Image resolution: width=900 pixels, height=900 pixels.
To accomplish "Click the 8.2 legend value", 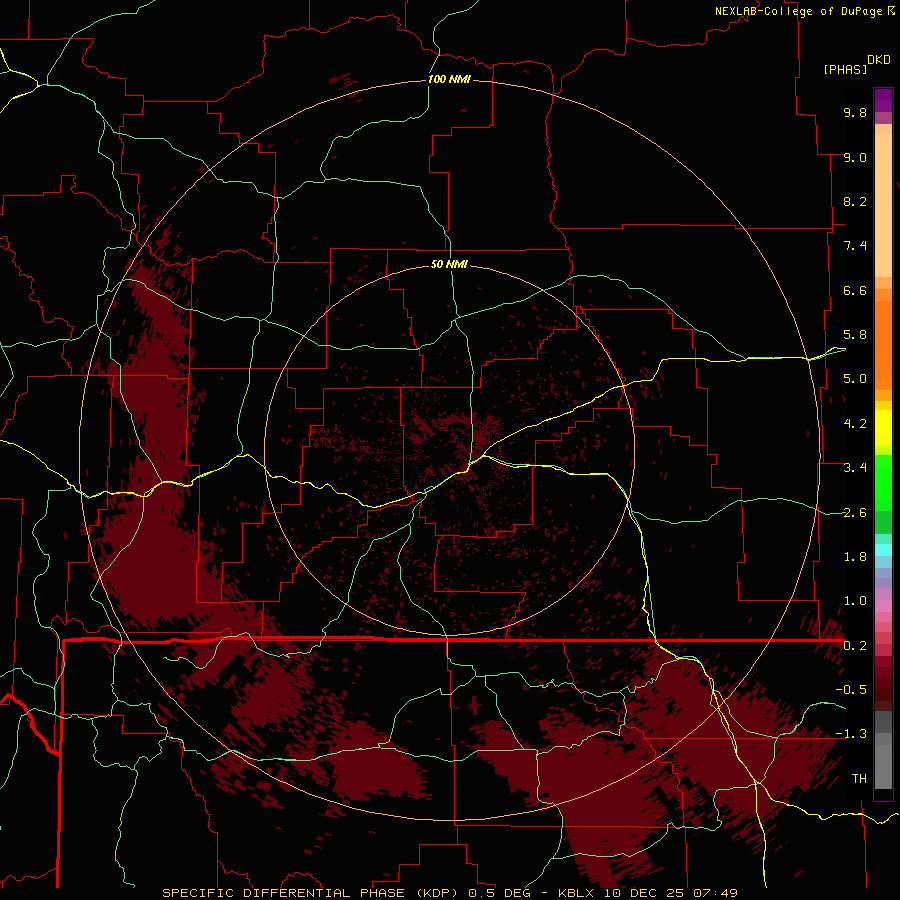I will pos(855,201).
